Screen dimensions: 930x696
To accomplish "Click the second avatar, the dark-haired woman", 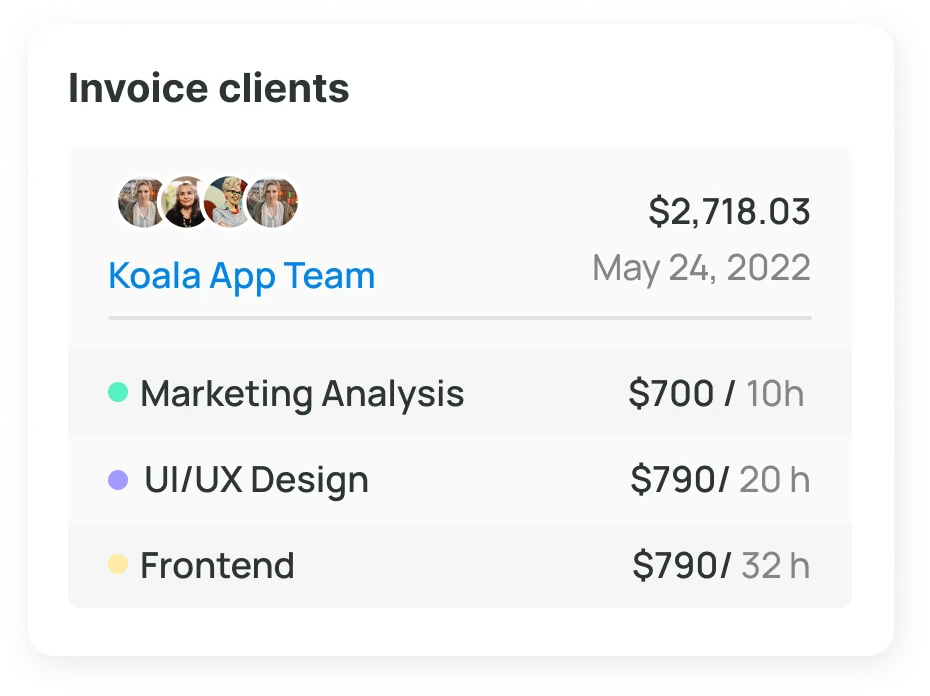I will (186, 202).
